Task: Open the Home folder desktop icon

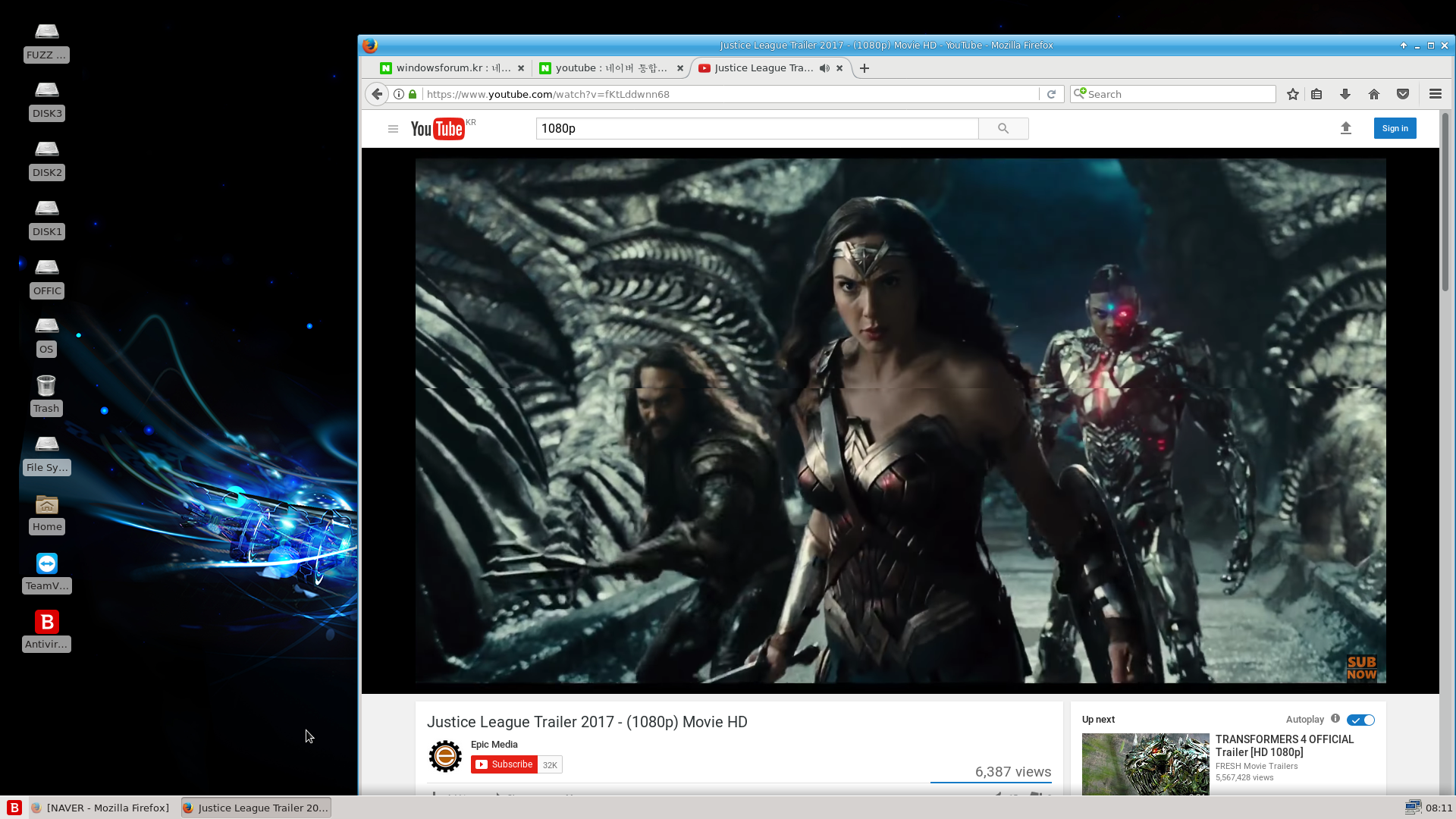Action: tap(46, 513)
